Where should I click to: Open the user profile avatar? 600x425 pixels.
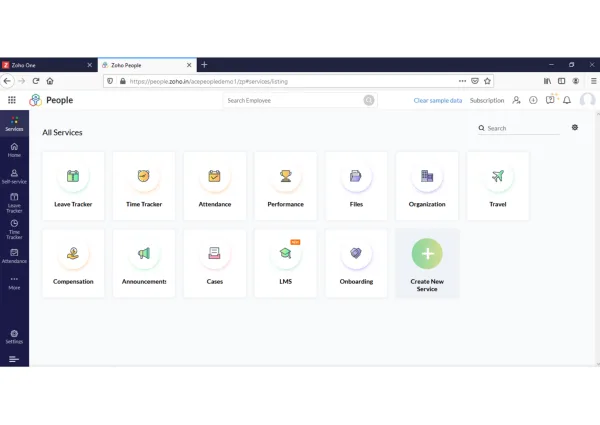(587, 100)
